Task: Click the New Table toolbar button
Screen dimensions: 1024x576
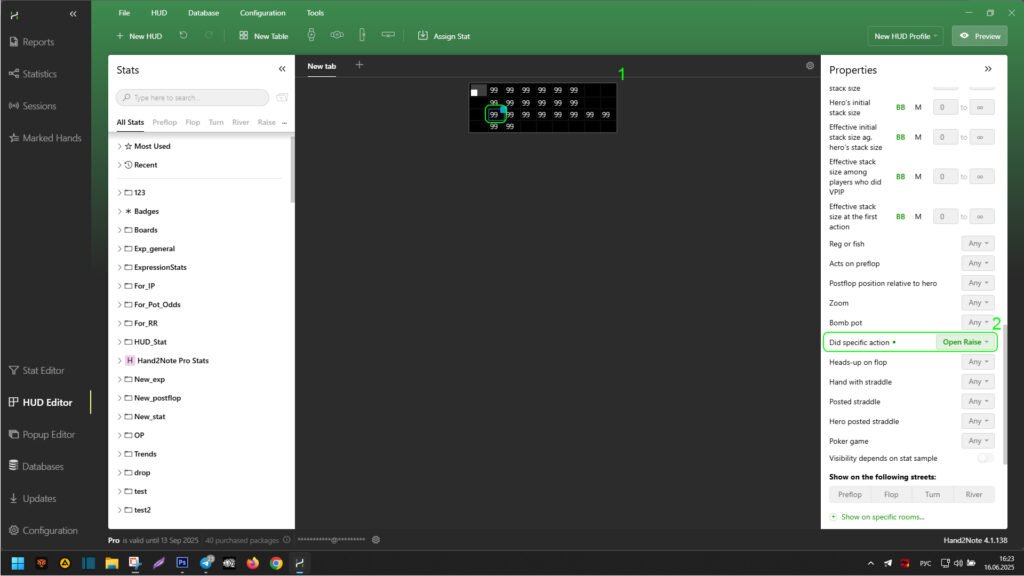Action: (263, 36)
